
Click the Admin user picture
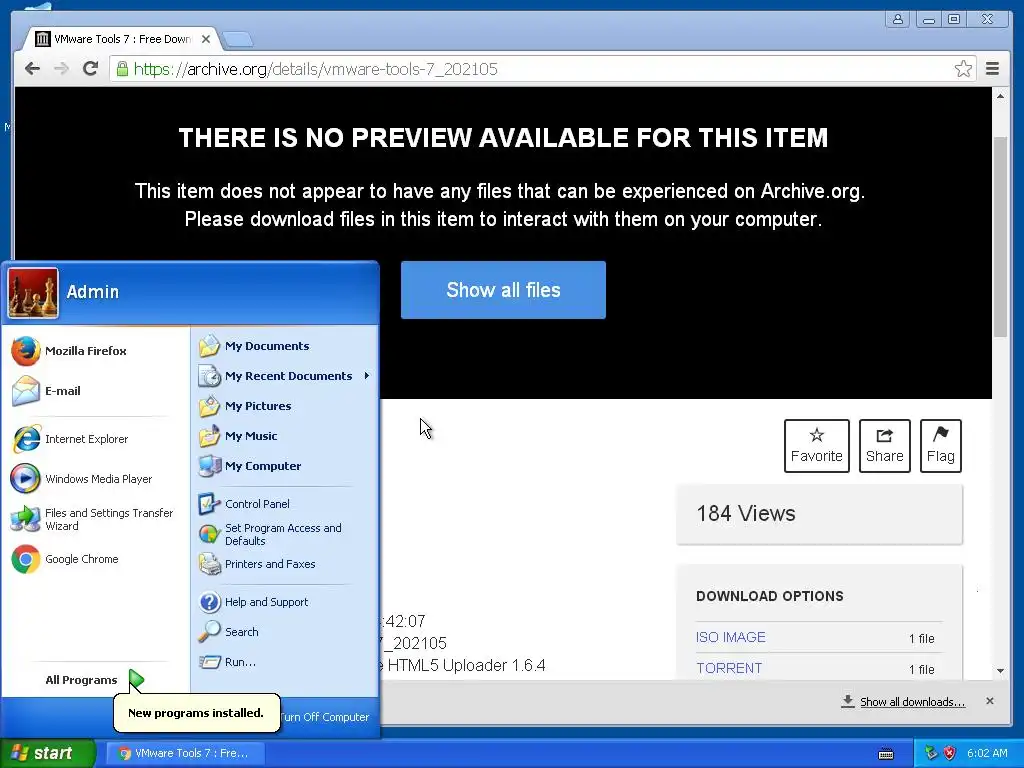[x=33, y=293]
